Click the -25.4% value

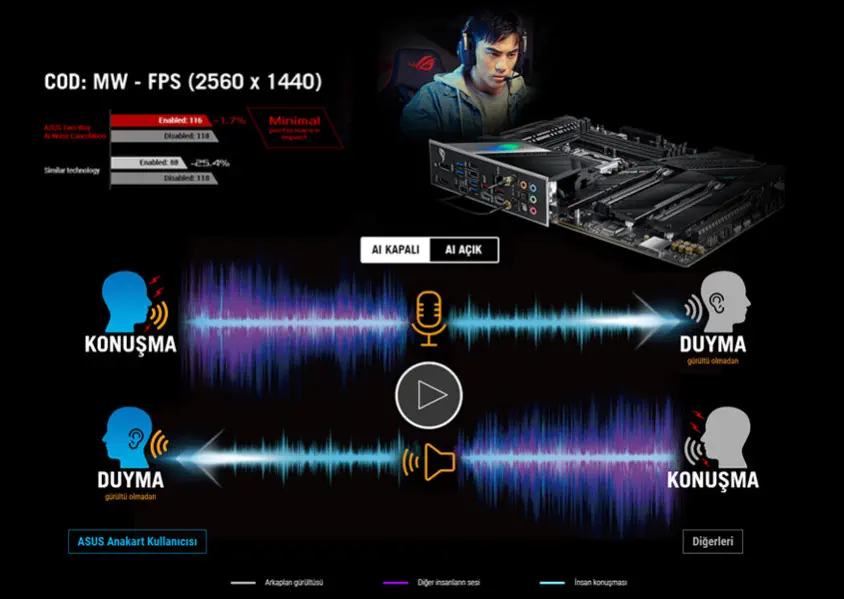pyautogui.click(x=210, y=163)
